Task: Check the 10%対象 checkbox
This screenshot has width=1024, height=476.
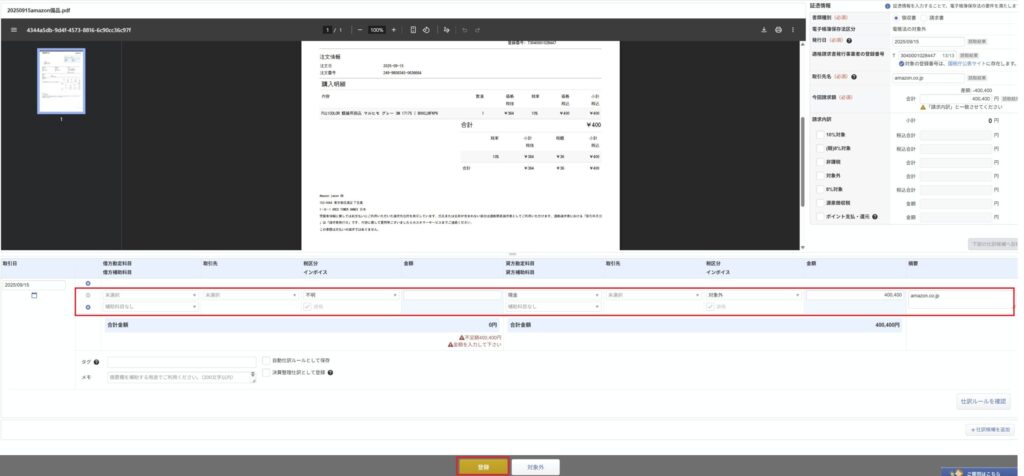Action: click(820, 133)
